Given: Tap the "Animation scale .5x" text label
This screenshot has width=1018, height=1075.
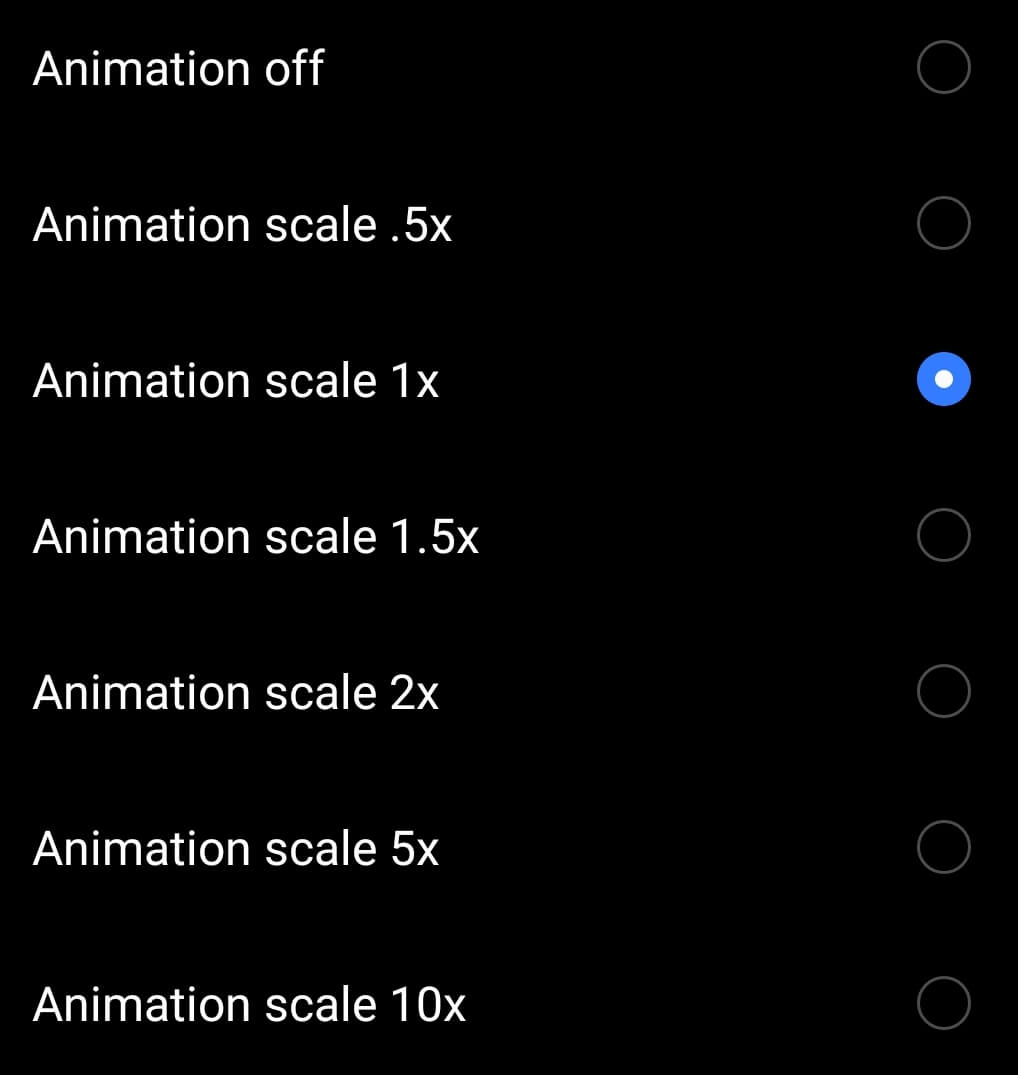Looking at the screenshot, I should (242, 225).
